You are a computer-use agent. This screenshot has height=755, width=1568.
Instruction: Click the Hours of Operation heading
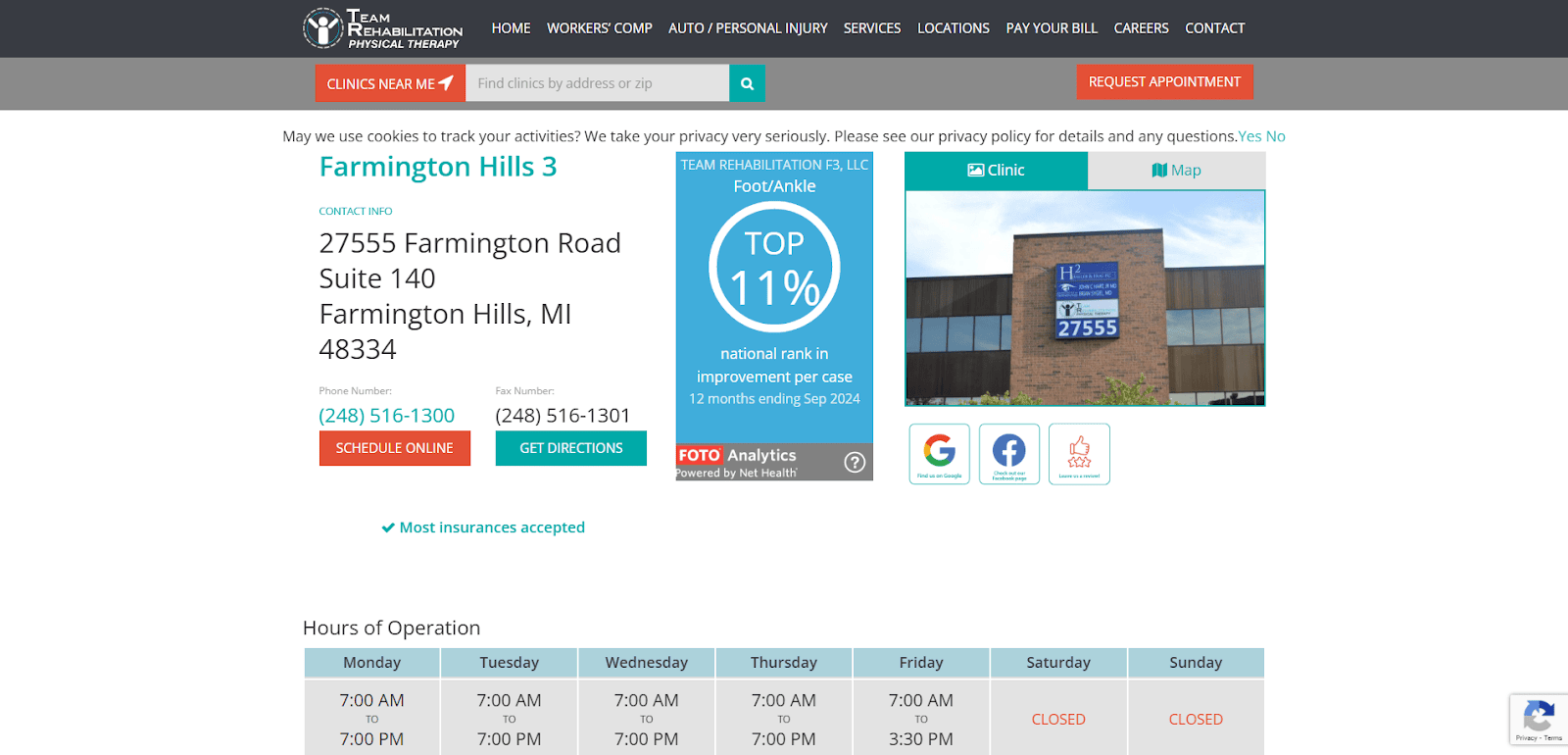(x=392, y=629)
